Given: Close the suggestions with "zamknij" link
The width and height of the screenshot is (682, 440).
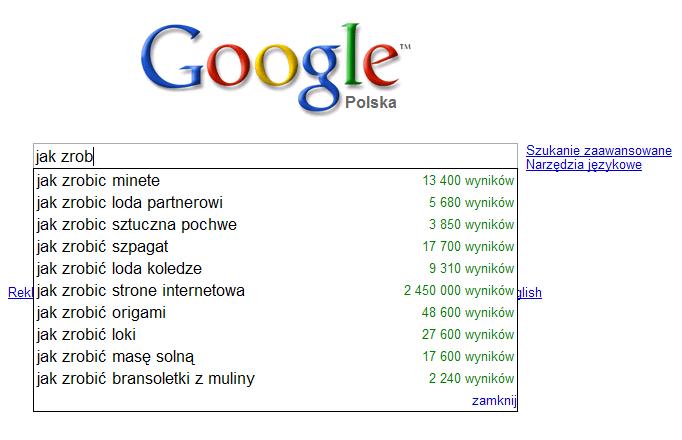Looking at the screenshot, I should pyautogui.click(x=494, y=400).
